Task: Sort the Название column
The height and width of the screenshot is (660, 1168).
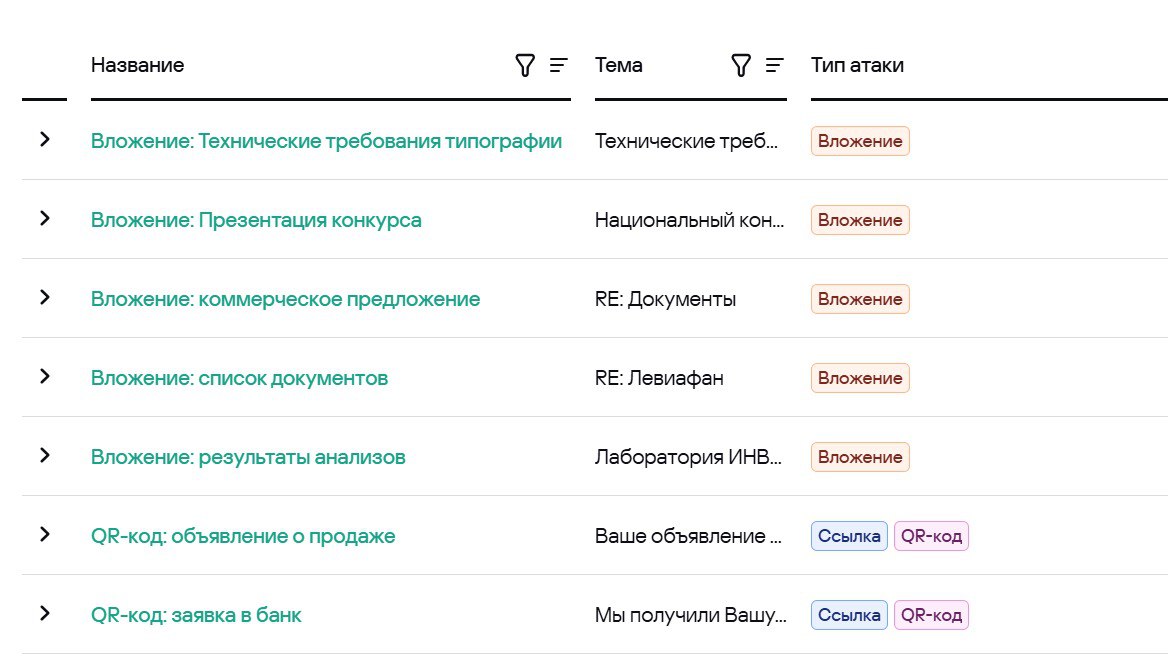Action: point(559,66)
